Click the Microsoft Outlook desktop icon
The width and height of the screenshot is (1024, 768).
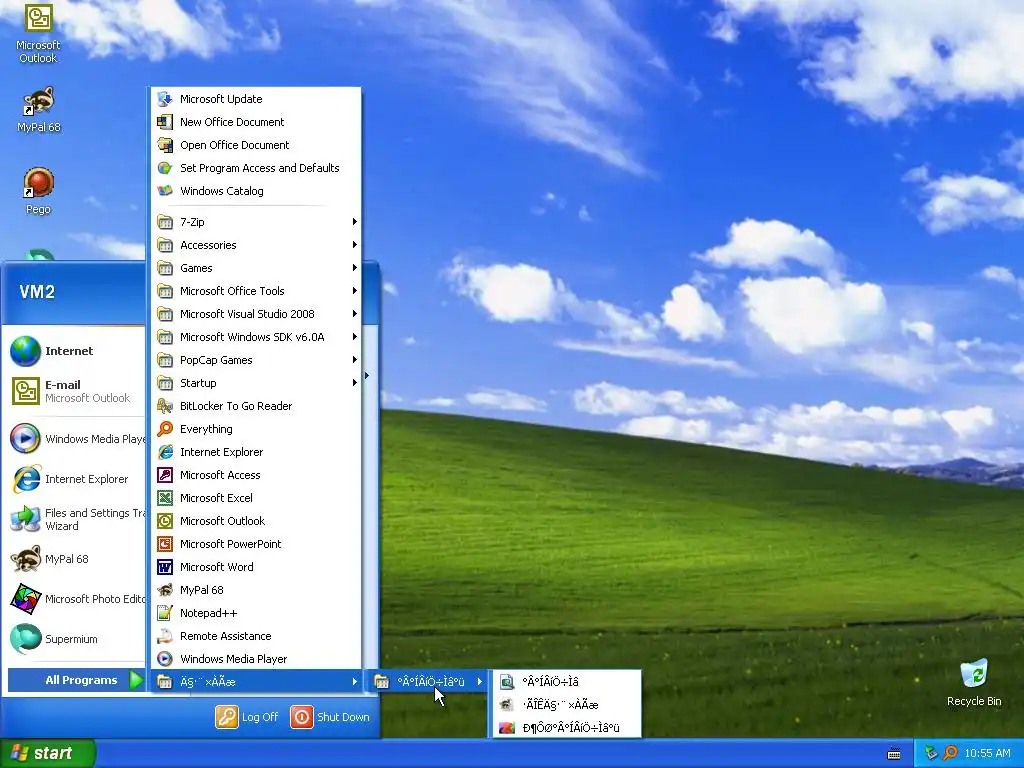38,33
